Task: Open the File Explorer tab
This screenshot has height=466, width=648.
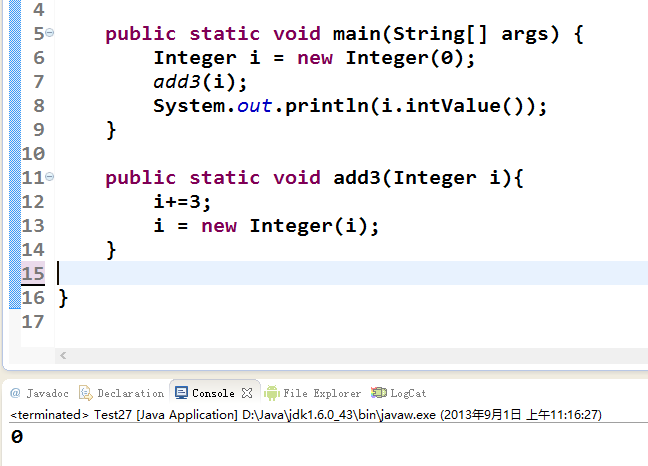Action: (322, 393)
